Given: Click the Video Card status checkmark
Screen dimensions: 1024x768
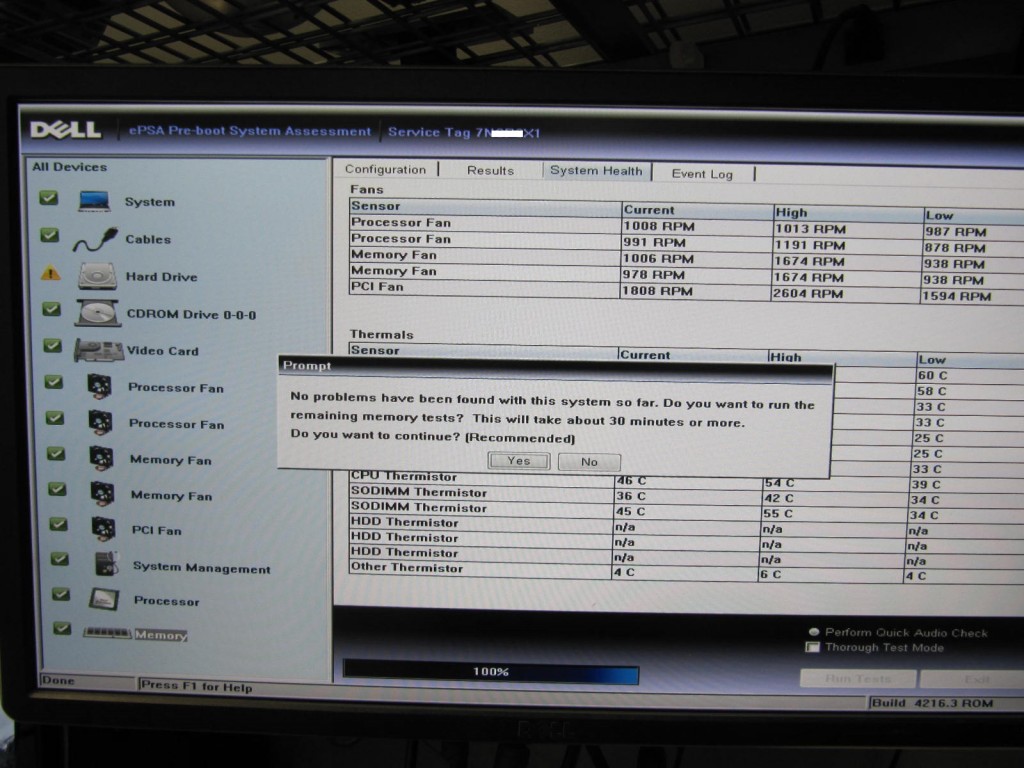Looking at the screenshot, I should (x=53, y=345).
